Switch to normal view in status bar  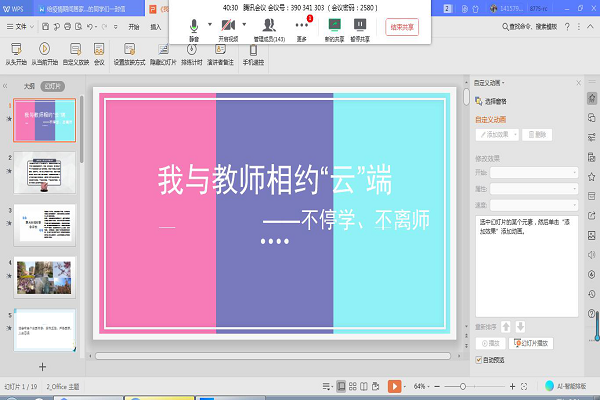point(341,386)
